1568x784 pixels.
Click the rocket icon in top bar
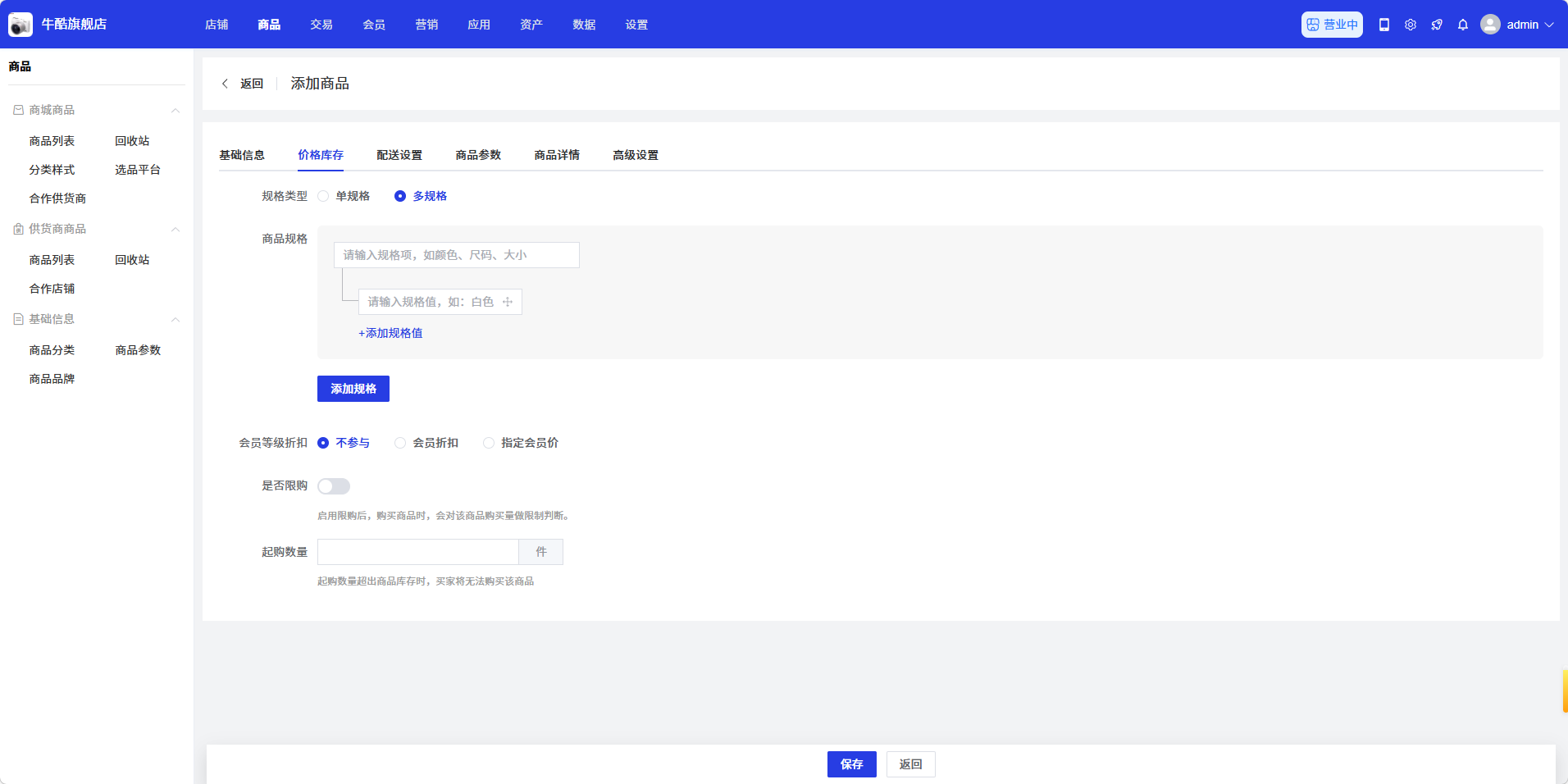tap(1437, 25)
